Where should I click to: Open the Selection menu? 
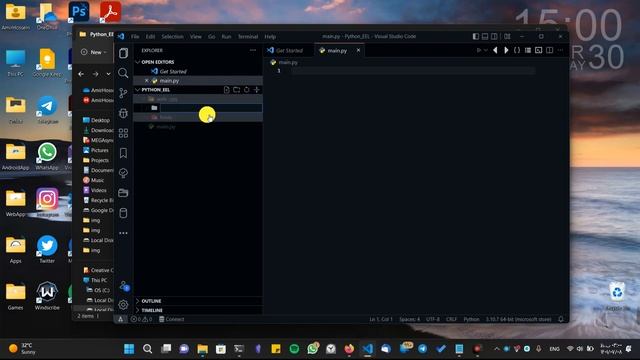[x=172, y=36]
